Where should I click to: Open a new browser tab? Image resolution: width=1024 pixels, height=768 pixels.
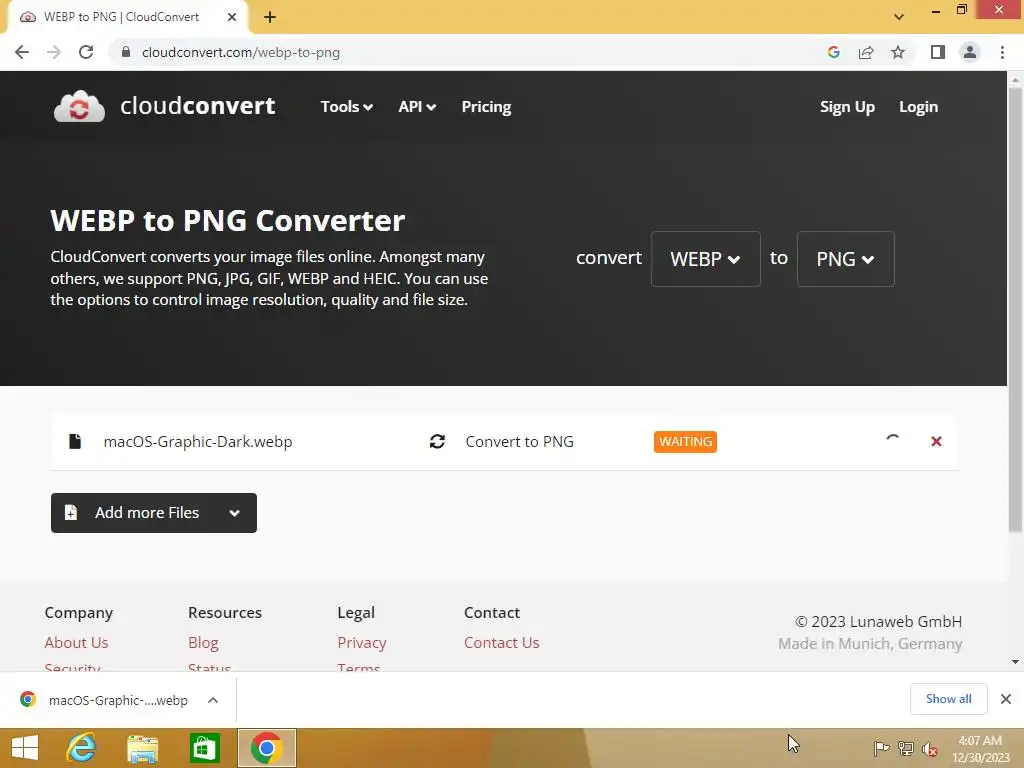point(270,17)
